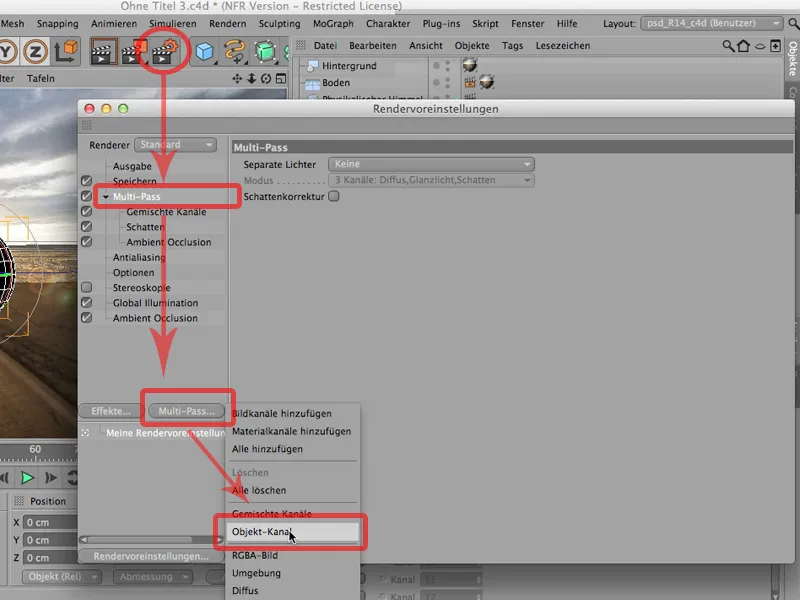
Task: Click the Objekte side tab
Action: (x=793, y=59)
